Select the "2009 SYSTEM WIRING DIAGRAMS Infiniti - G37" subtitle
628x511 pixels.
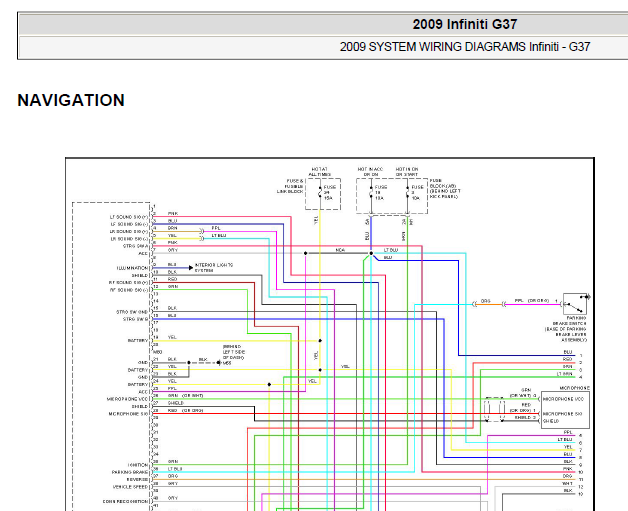465,47
